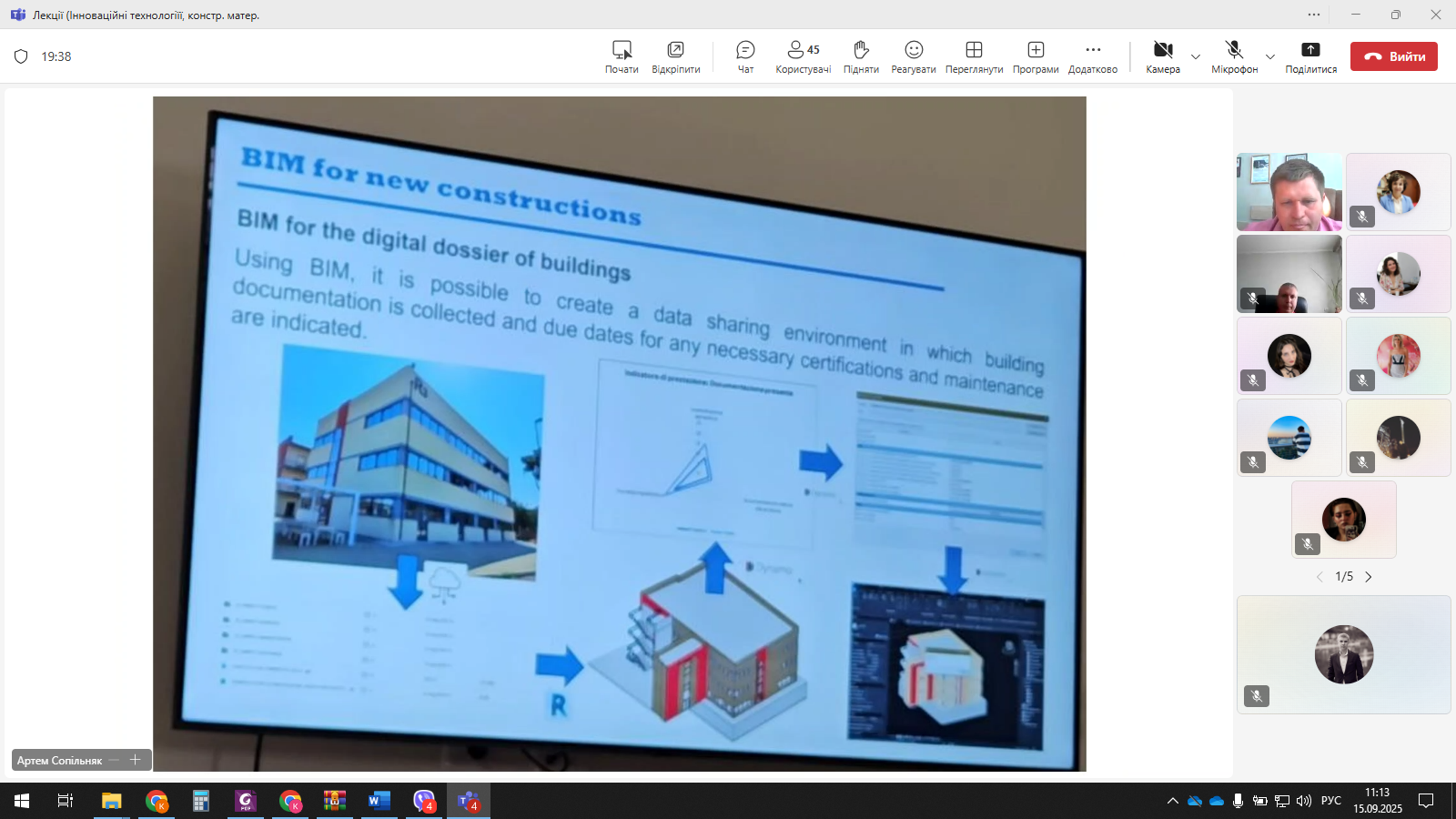Open the Додатково more options menu
Screen dimensions: 1456x819
click(1093, 56)
